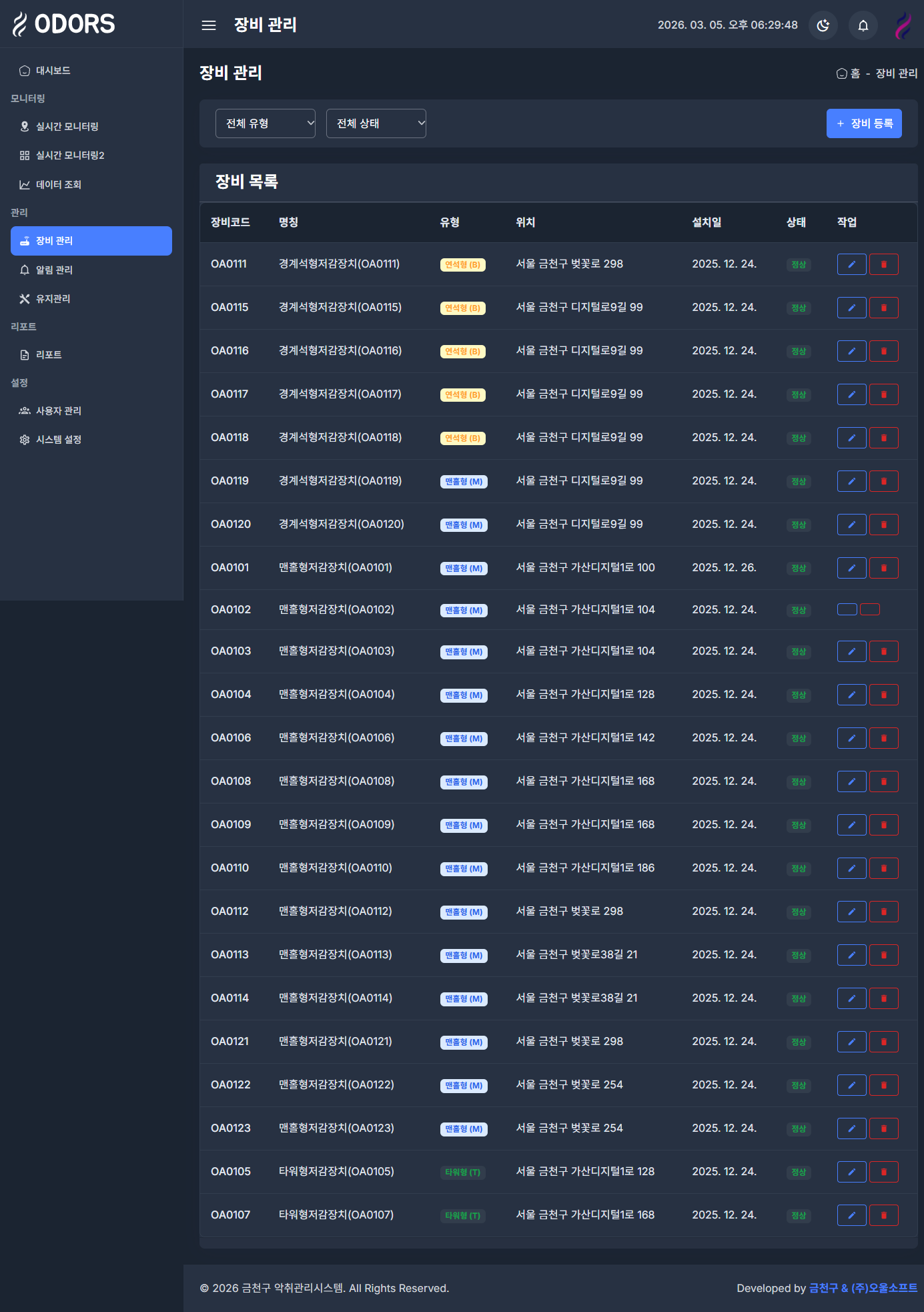
Task: Open 실시간 모니터링 in the sidebar
Action: click(x=67, y=127)
